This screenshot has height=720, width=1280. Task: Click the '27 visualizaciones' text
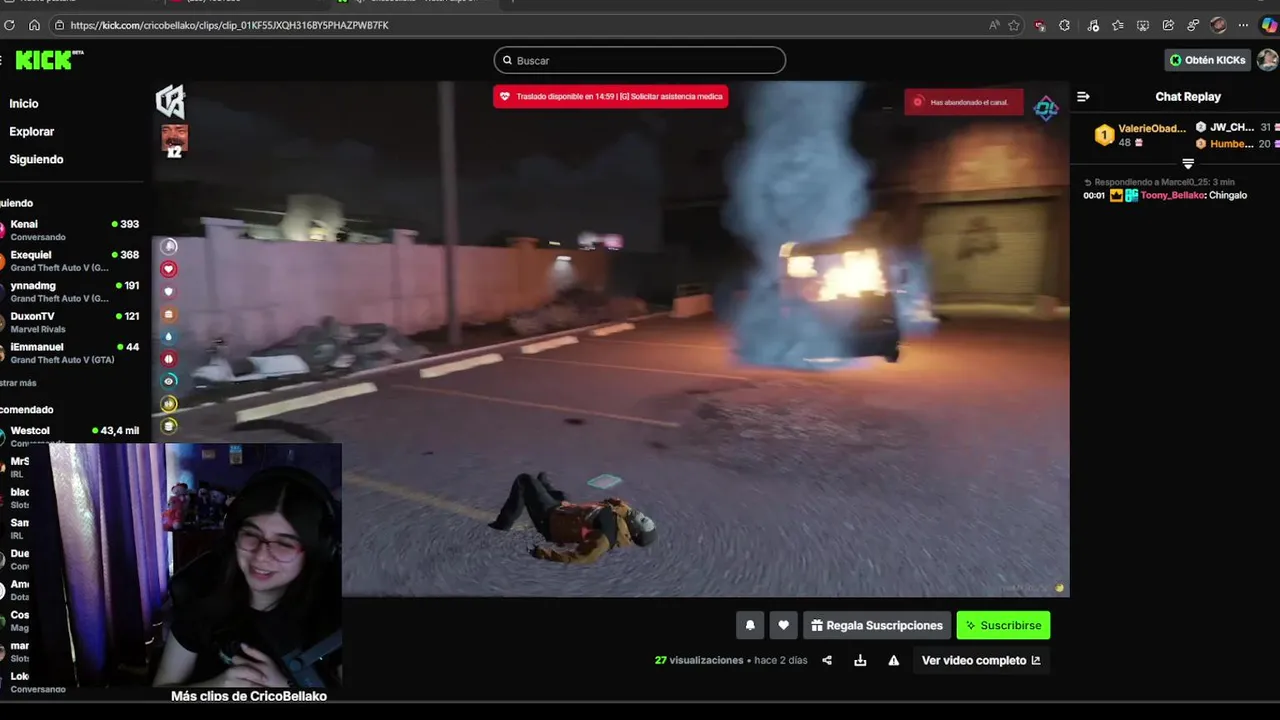699,660
